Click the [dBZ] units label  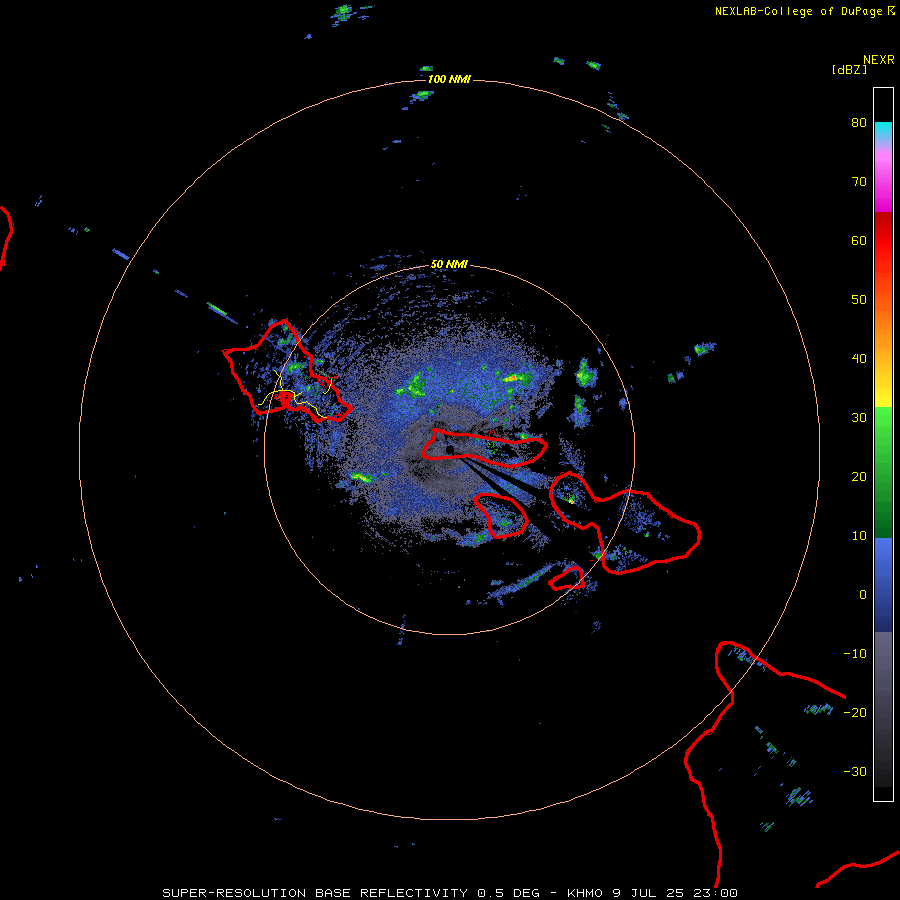pyautogui.click(x=849, y=70)
